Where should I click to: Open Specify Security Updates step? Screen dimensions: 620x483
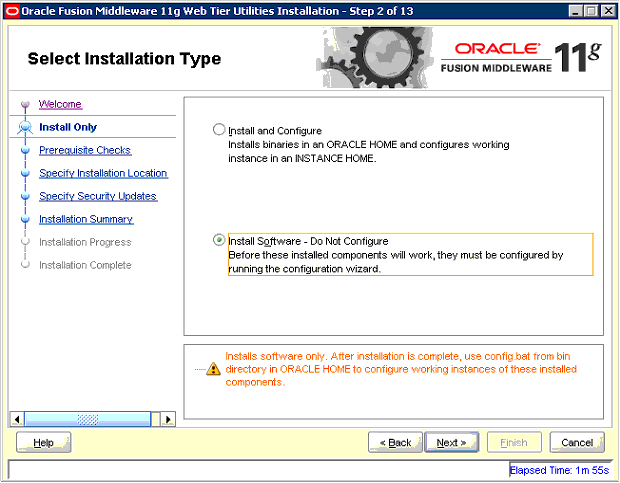point(98,196)
